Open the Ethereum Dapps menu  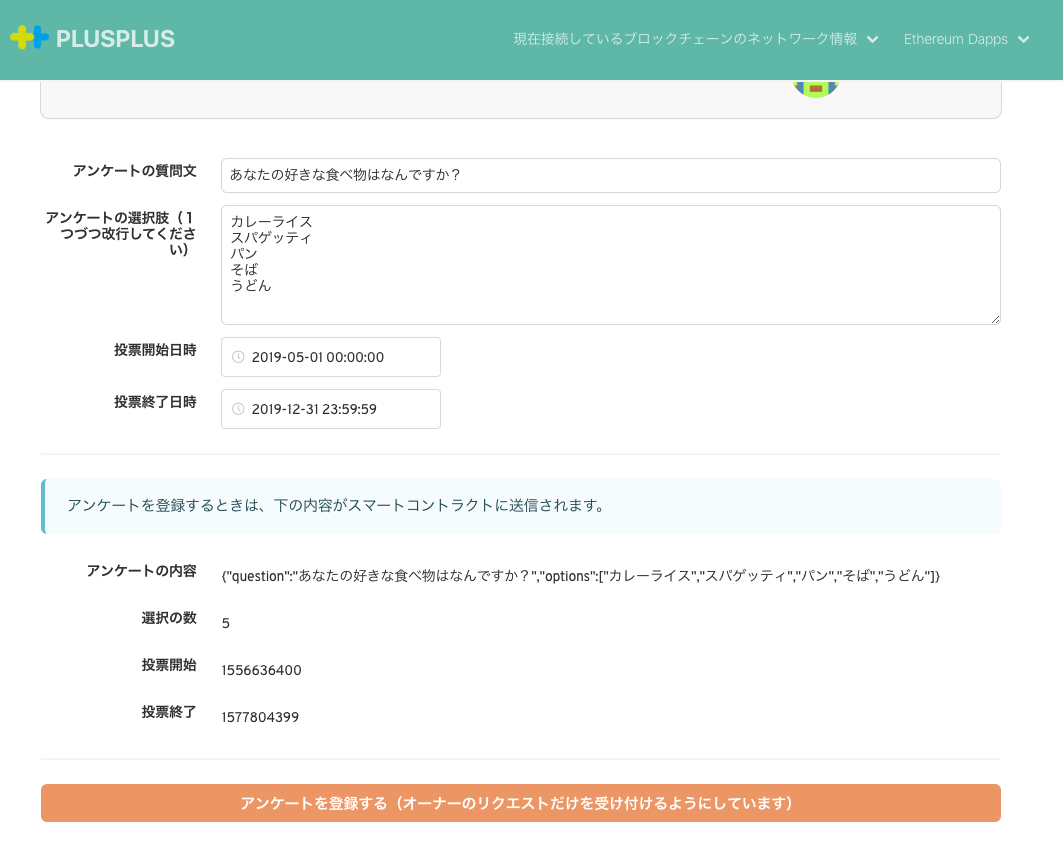tap(966, 39)
